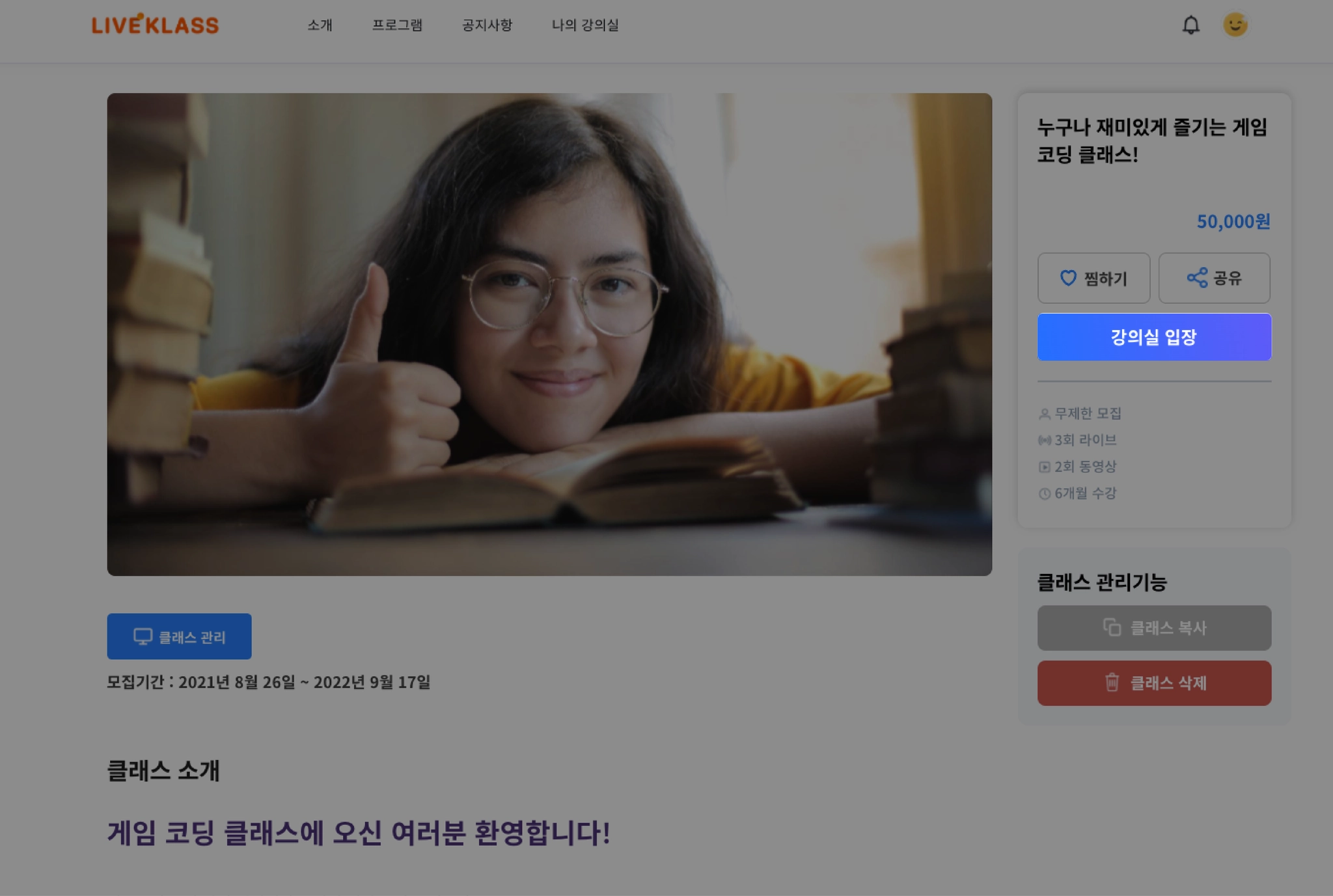Open the 프로그램 menu item
The width and height of the screenshot is (1333, 896).
click(397, 25)
